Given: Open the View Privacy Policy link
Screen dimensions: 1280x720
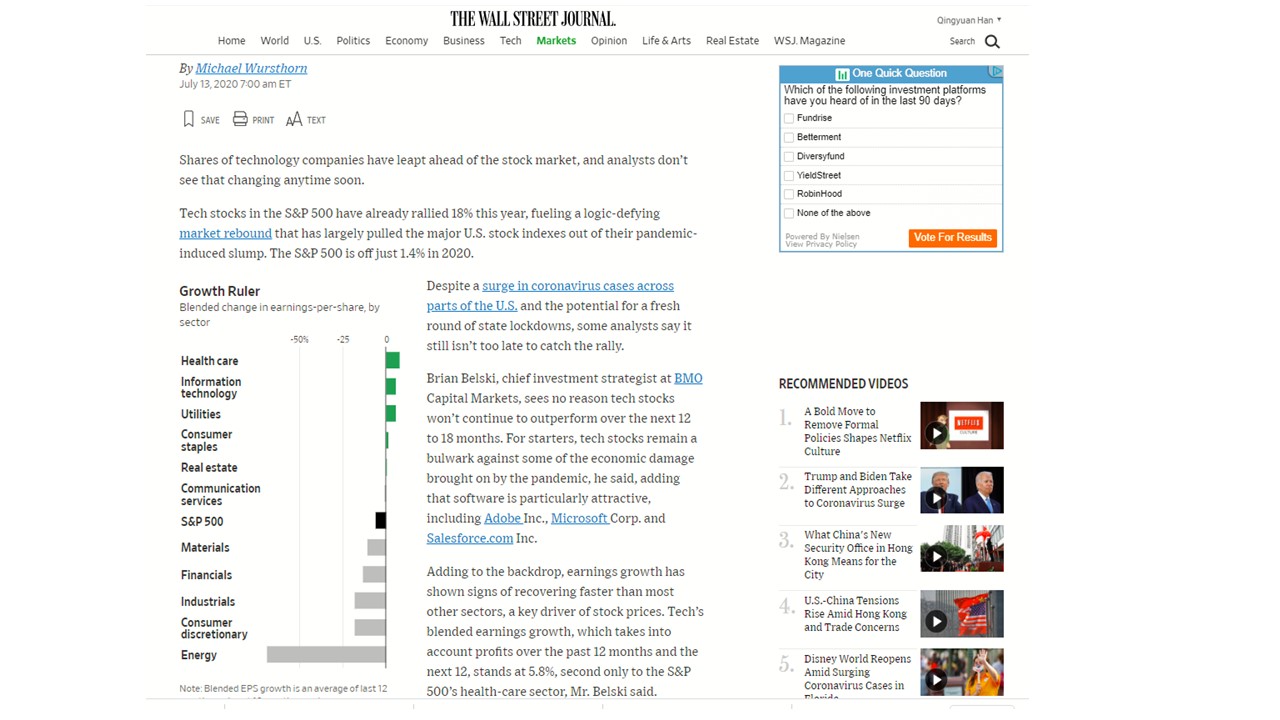Looking at the screenshot, I should (x=821, y=245).
